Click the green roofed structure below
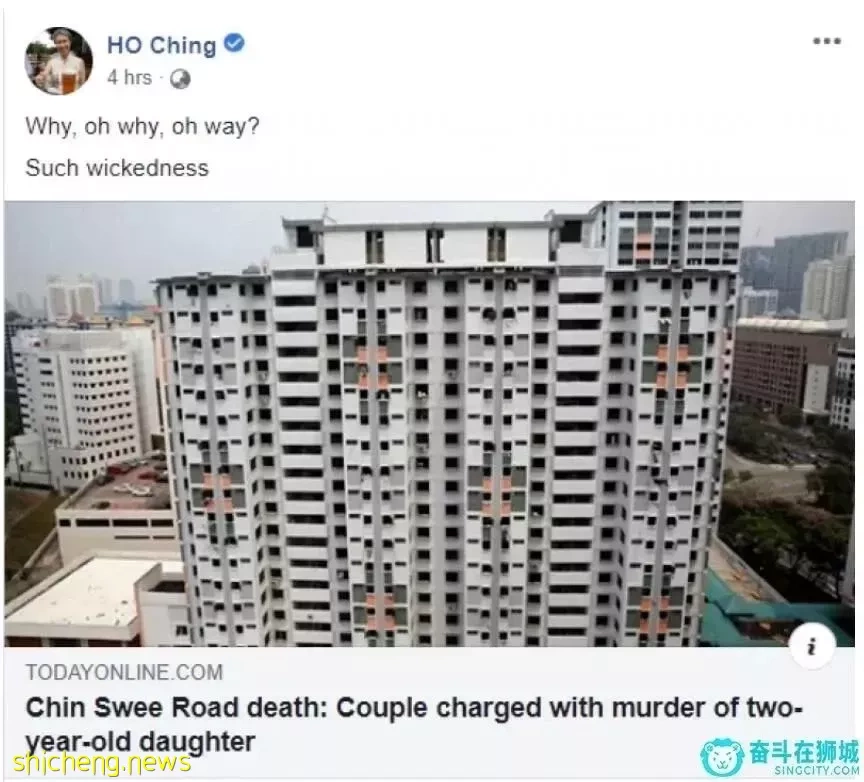 pos(776,614)
